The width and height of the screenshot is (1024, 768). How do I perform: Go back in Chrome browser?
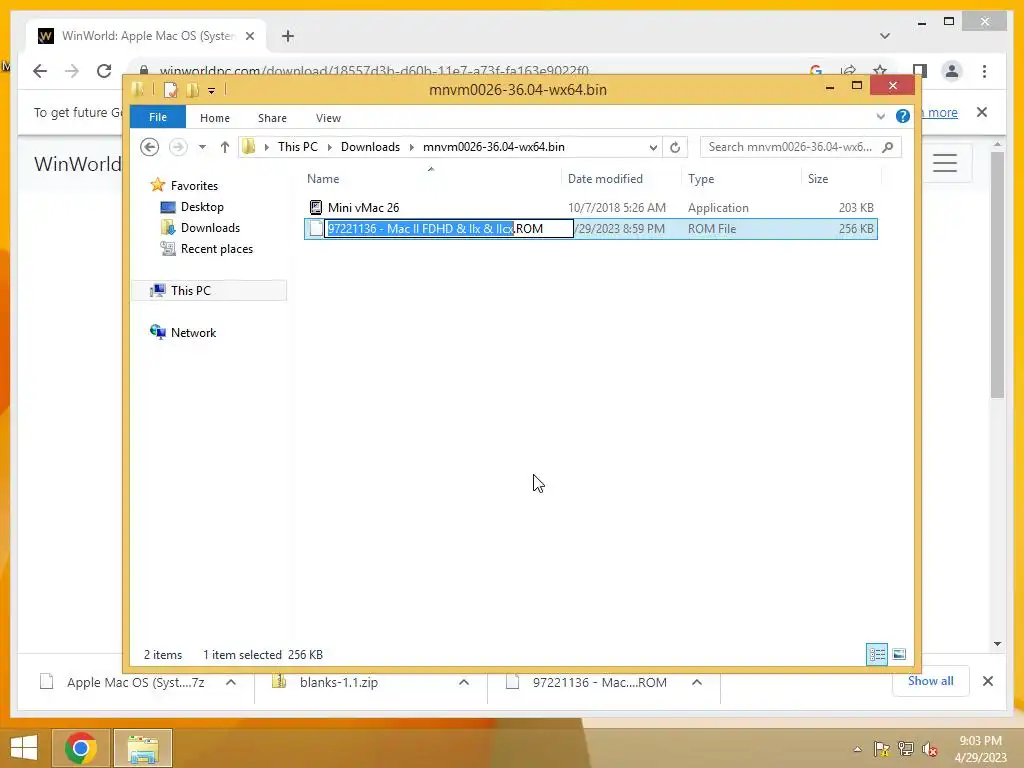pyautogui.click(x=40, y=71)
